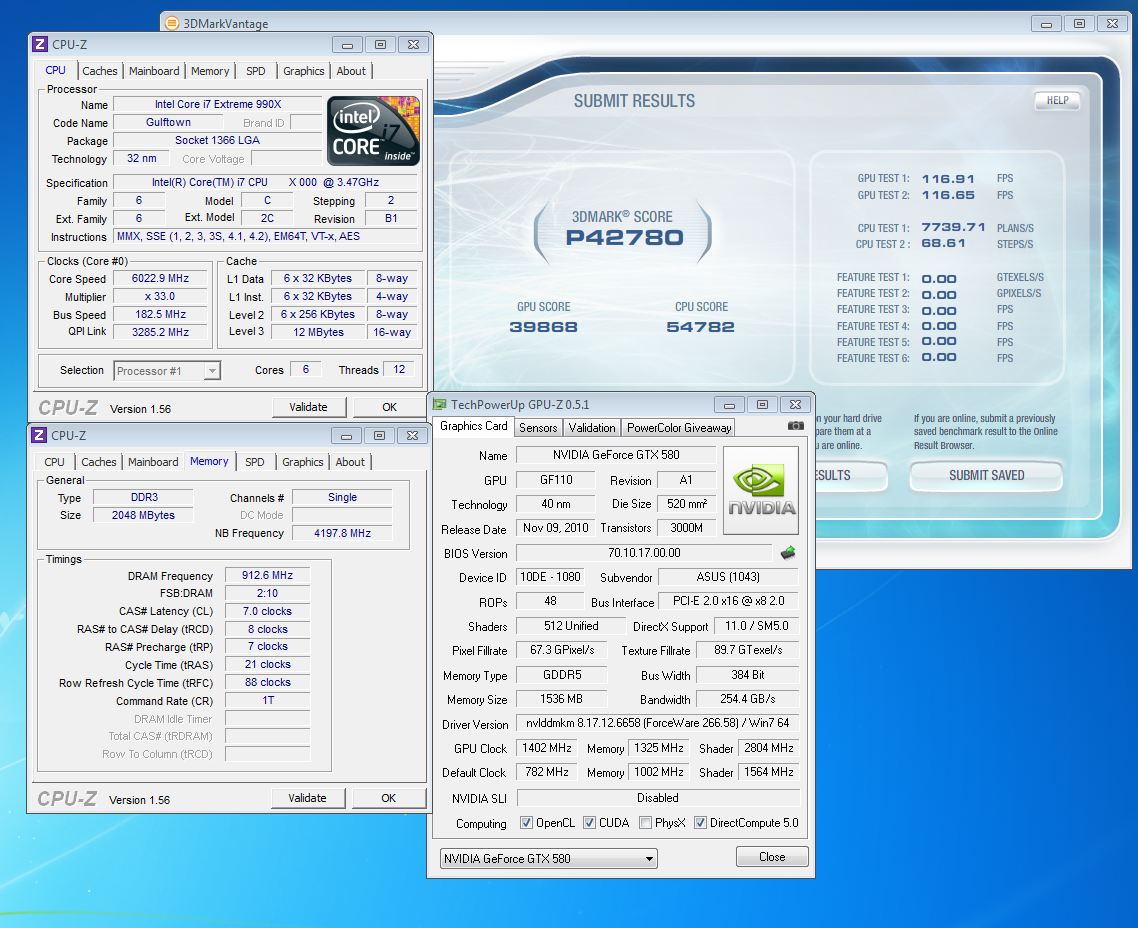This screenshot has height=928, width=1138.
Task: Switch to the Sensors tab in GPU-Z
Action: [538, 427]
